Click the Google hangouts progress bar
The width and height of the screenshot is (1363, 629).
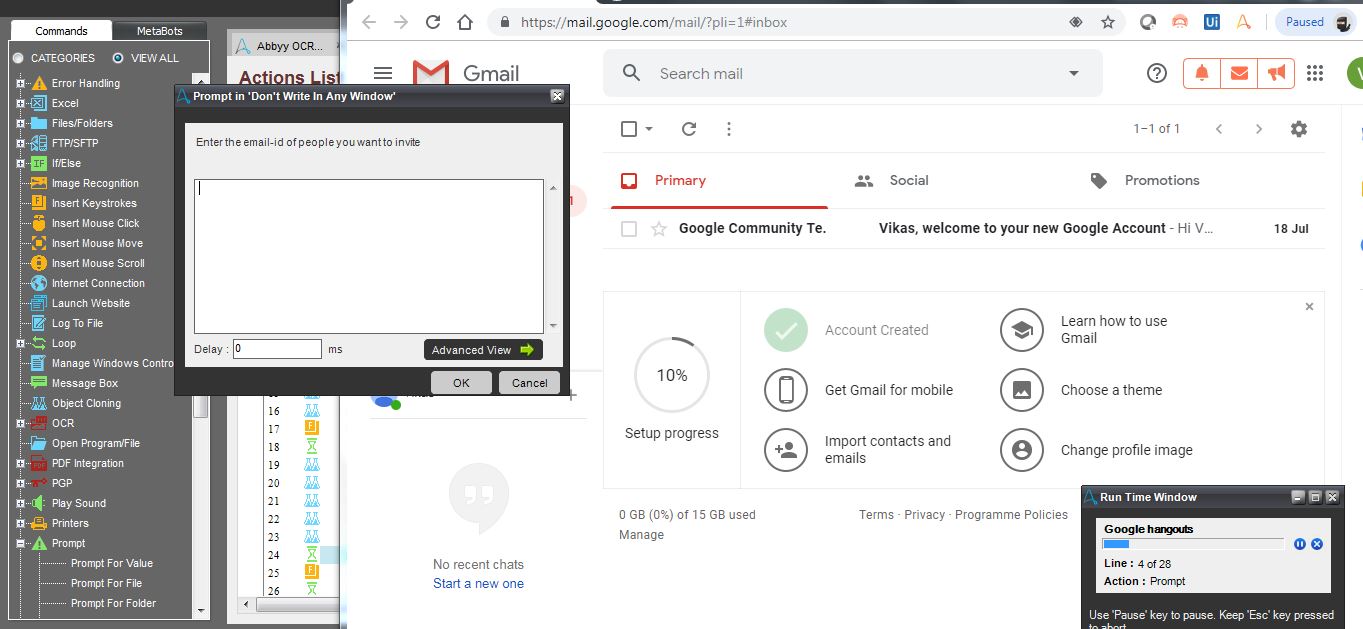[x=1193, y=544]
